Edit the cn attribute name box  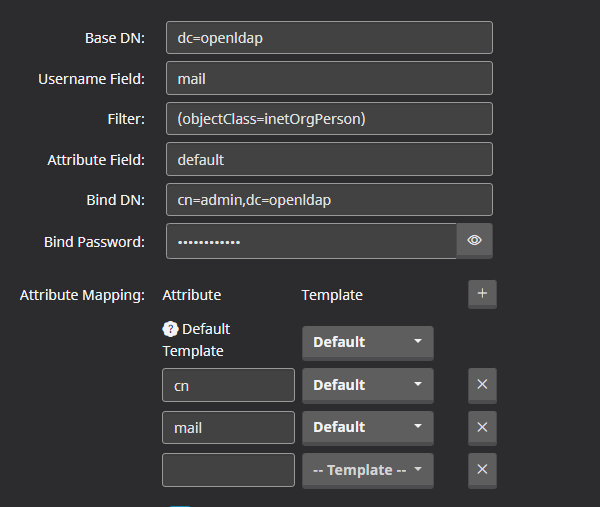click(228, 385)
